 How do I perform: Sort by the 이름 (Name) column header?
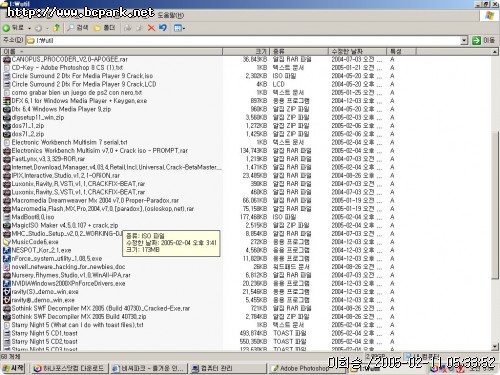tap(111, 51)
